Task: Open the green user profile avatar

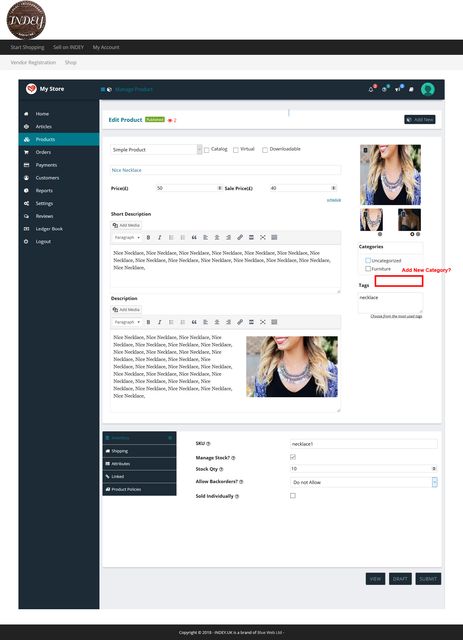Action: (427, 89)
